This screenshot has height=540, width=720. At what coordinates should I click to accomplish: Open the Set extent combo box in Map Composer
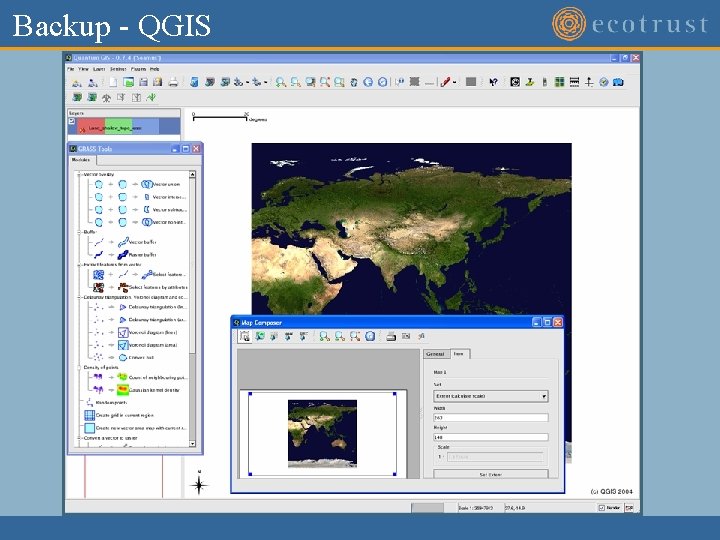[490, 396]
